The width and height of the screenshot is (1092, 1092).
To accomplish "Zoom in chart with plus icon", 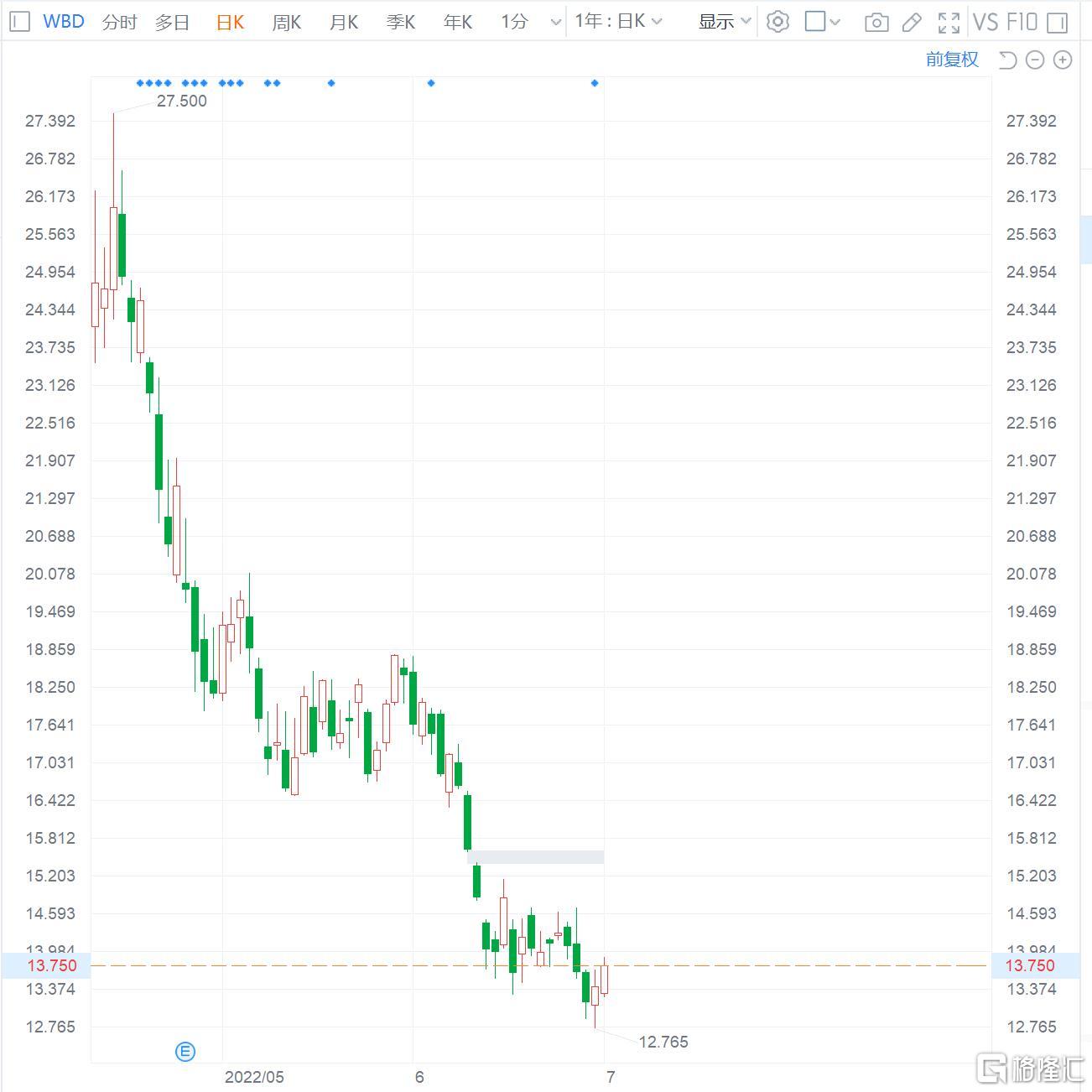I will coord(1063,60).
